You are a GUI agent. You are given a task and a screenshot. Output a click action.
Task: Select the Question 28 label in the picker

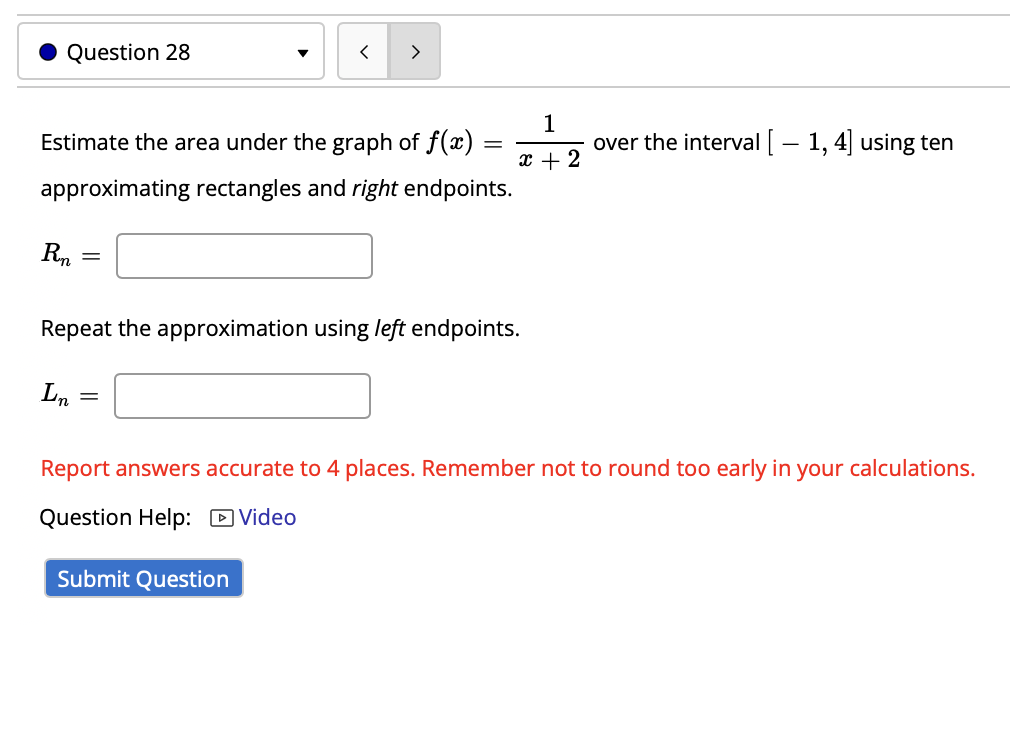pos(130,51)
